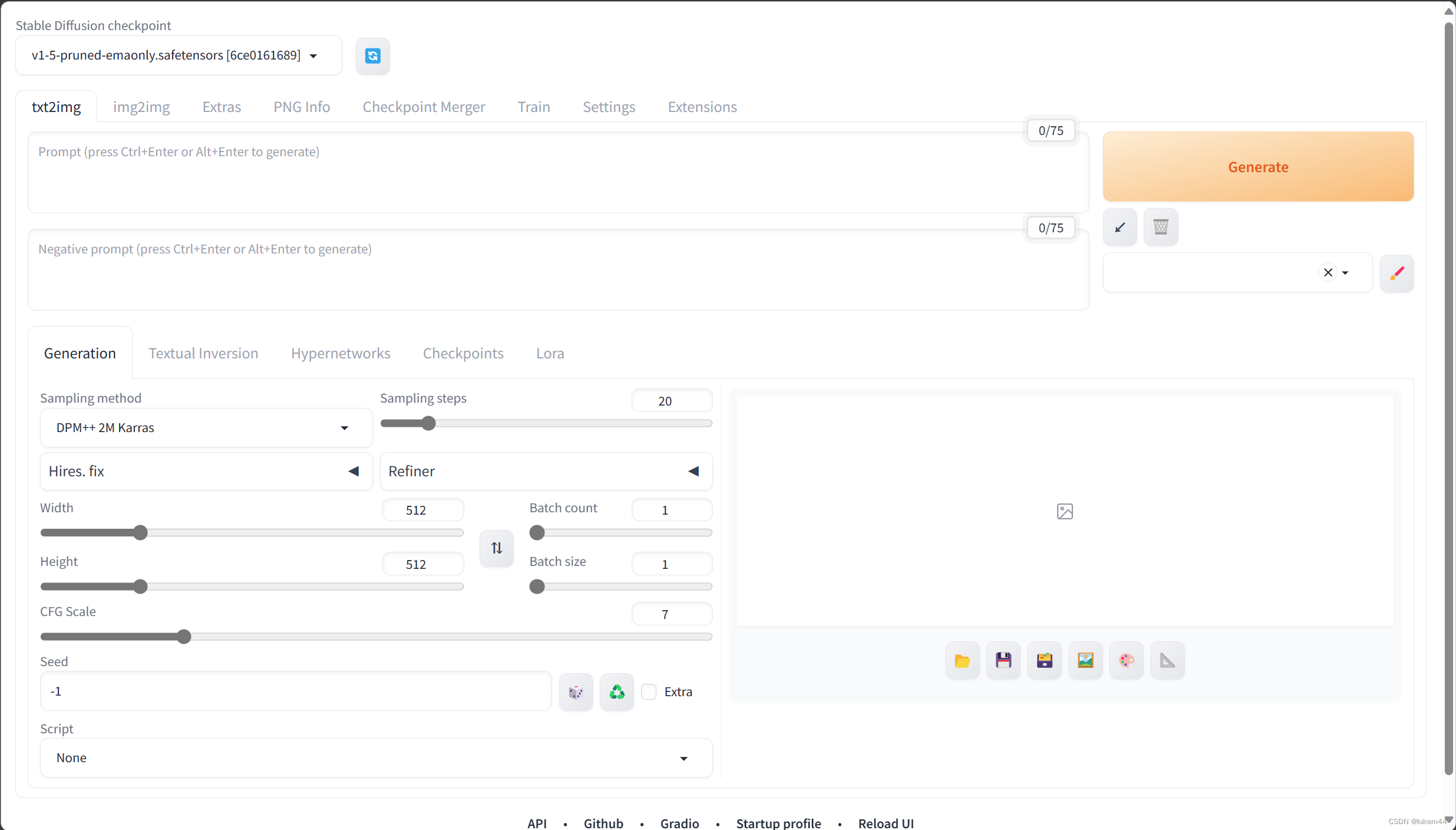Viewport: 1456px width, 830px height.
Task: Open the Stable Diffusion checkpoint dropdown
Action: coord(179,55)
